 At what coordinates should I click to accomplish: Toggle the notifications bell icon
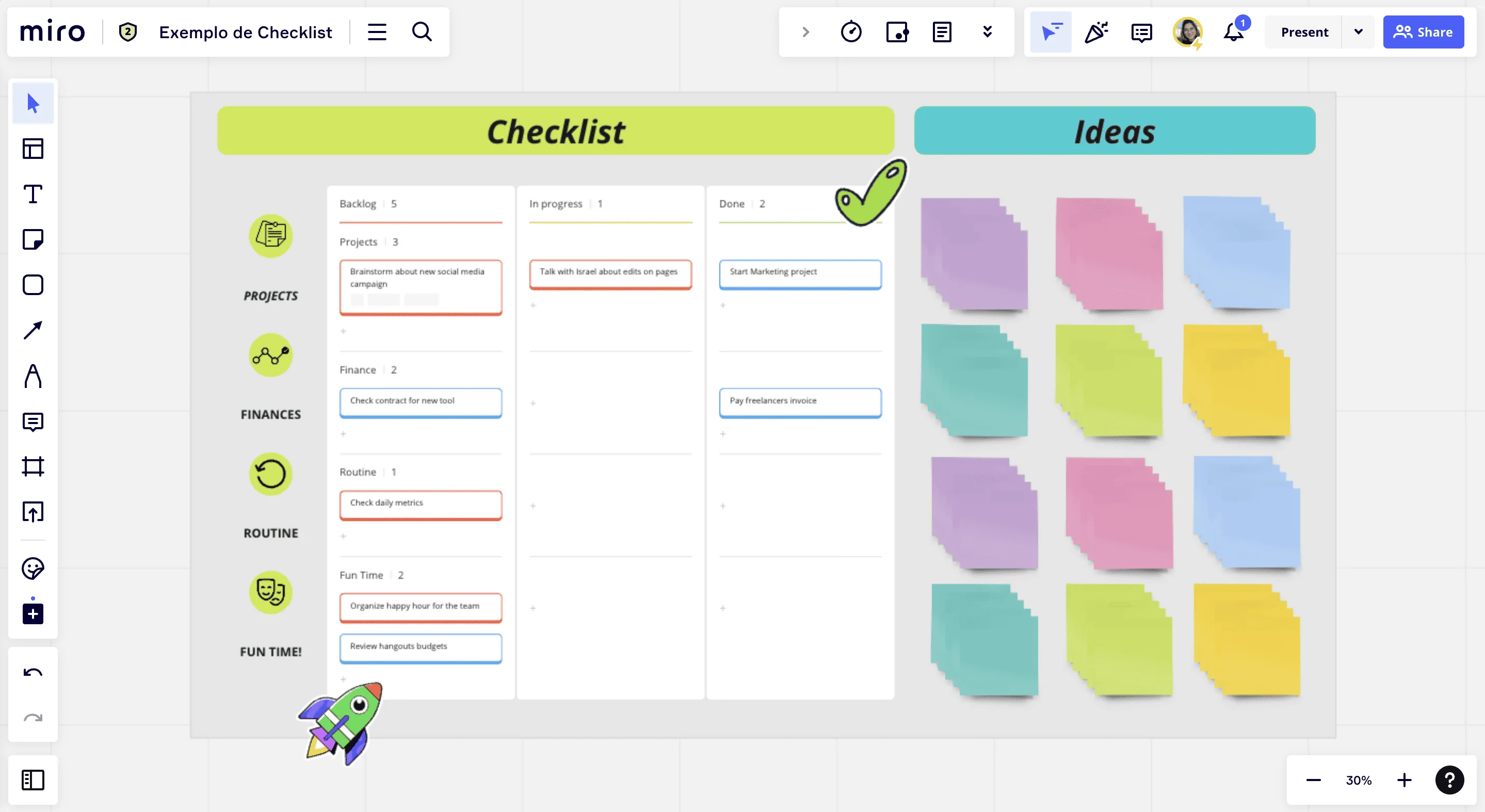click(1234, 32)
